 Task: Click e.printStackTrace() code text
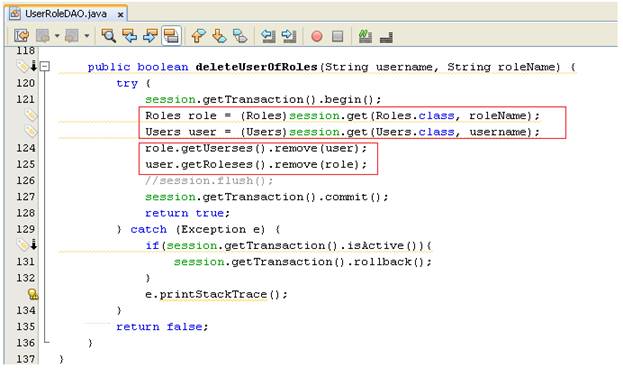pos(216,294)
